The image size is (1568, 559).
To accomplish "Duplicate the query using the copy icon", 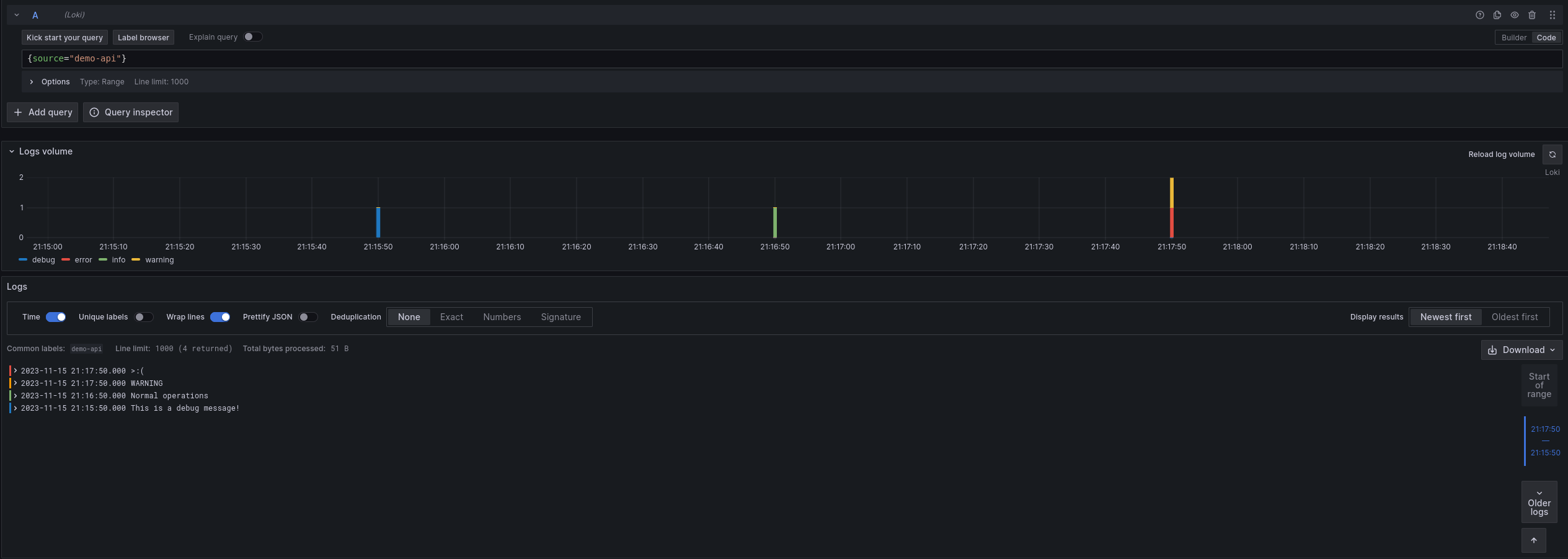I will click(x=1497, y=15).
